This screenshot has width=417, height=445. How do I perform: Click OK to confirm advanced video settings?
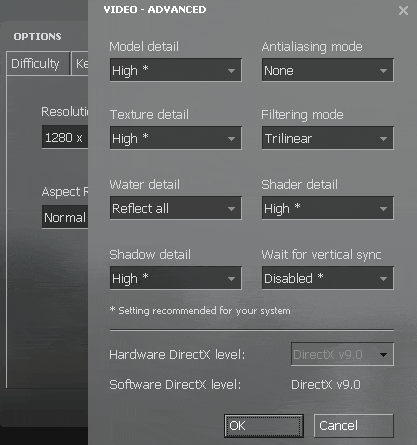(264, 426)
